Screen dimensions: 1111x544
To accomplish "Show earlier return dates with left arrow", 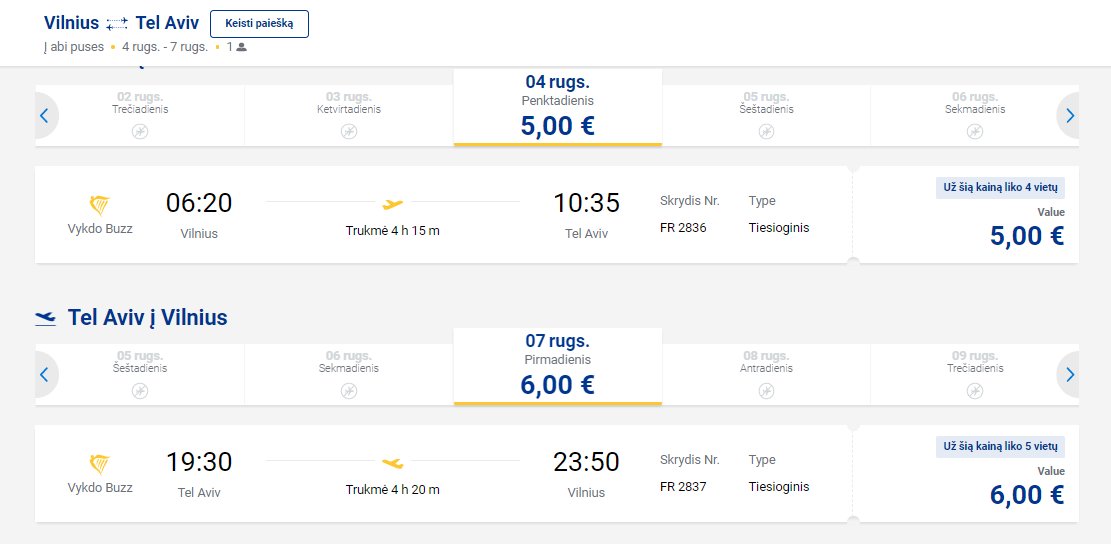I will click(x=45, y=375).
